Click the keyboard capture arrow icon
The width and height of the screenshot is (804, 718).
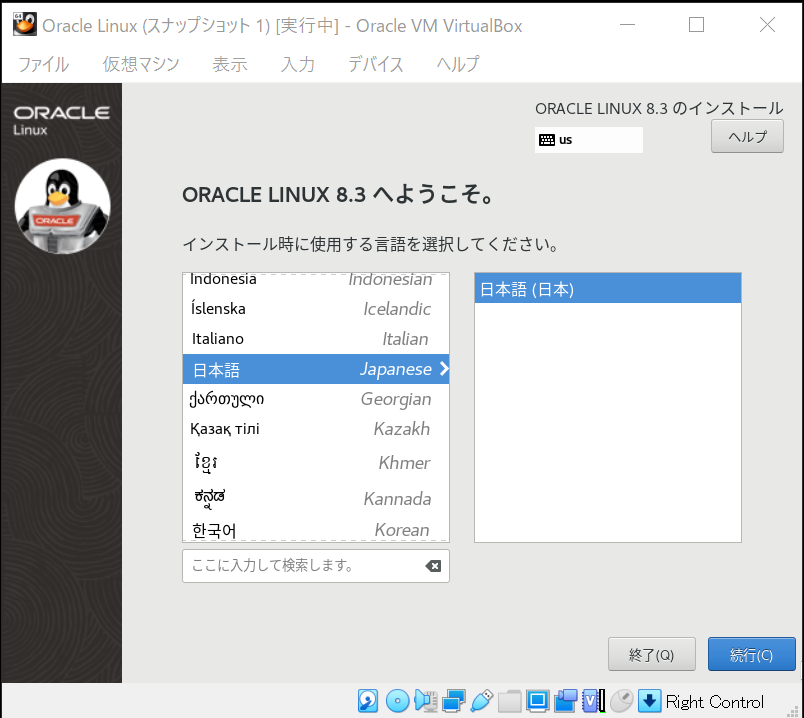pyautogui.click(x=650, y=701)
